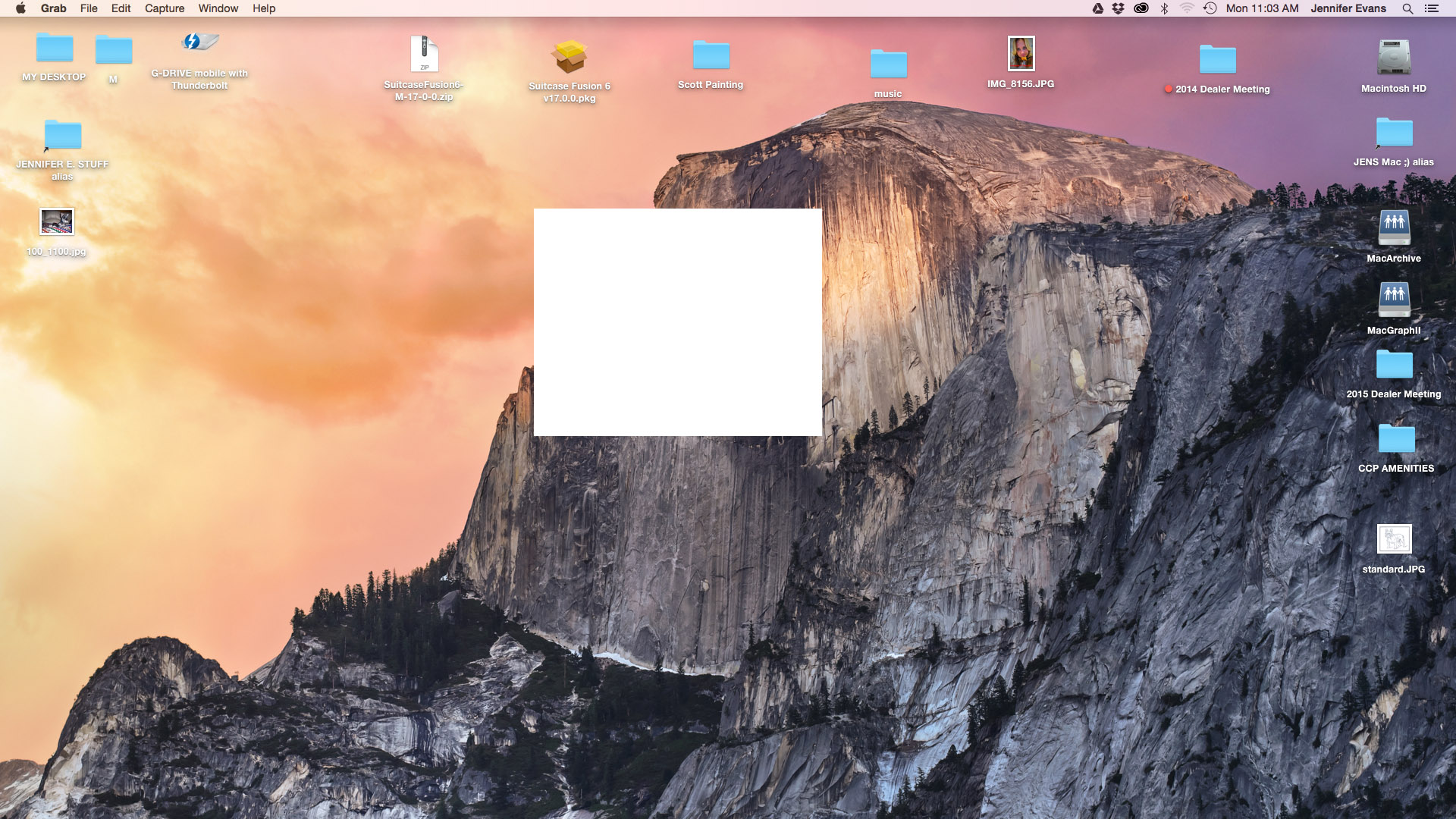1456x819 pixels.
Task: Open the Bluetooth status menu
Action: tap(1164, 8)
